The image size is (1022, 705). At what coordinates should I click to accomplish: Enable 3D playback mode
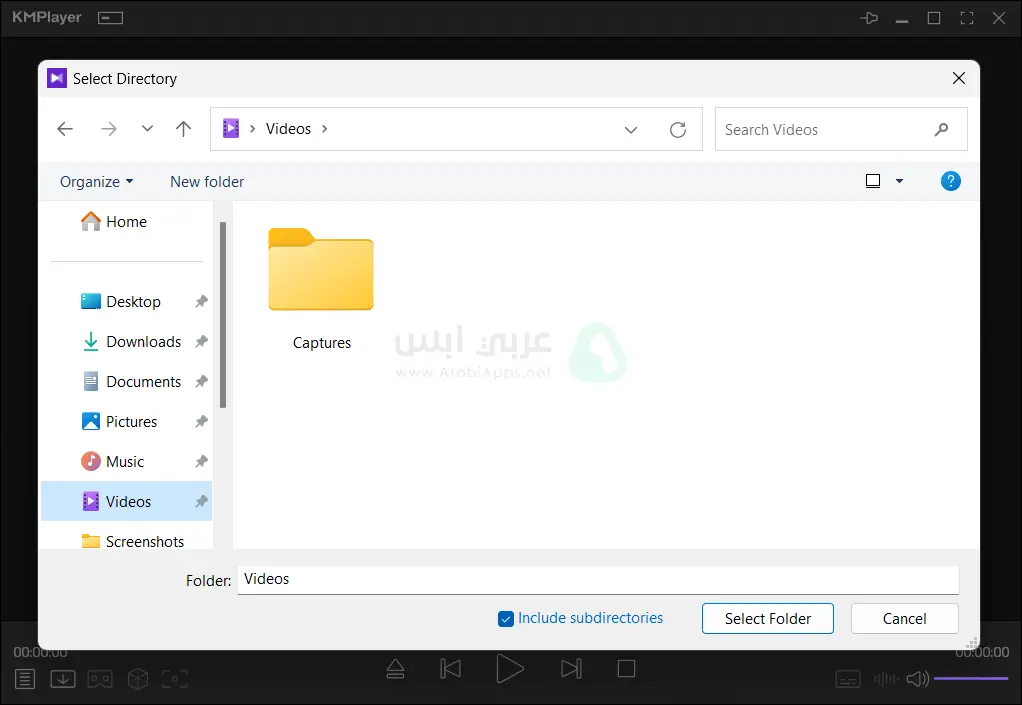[137, 678]
